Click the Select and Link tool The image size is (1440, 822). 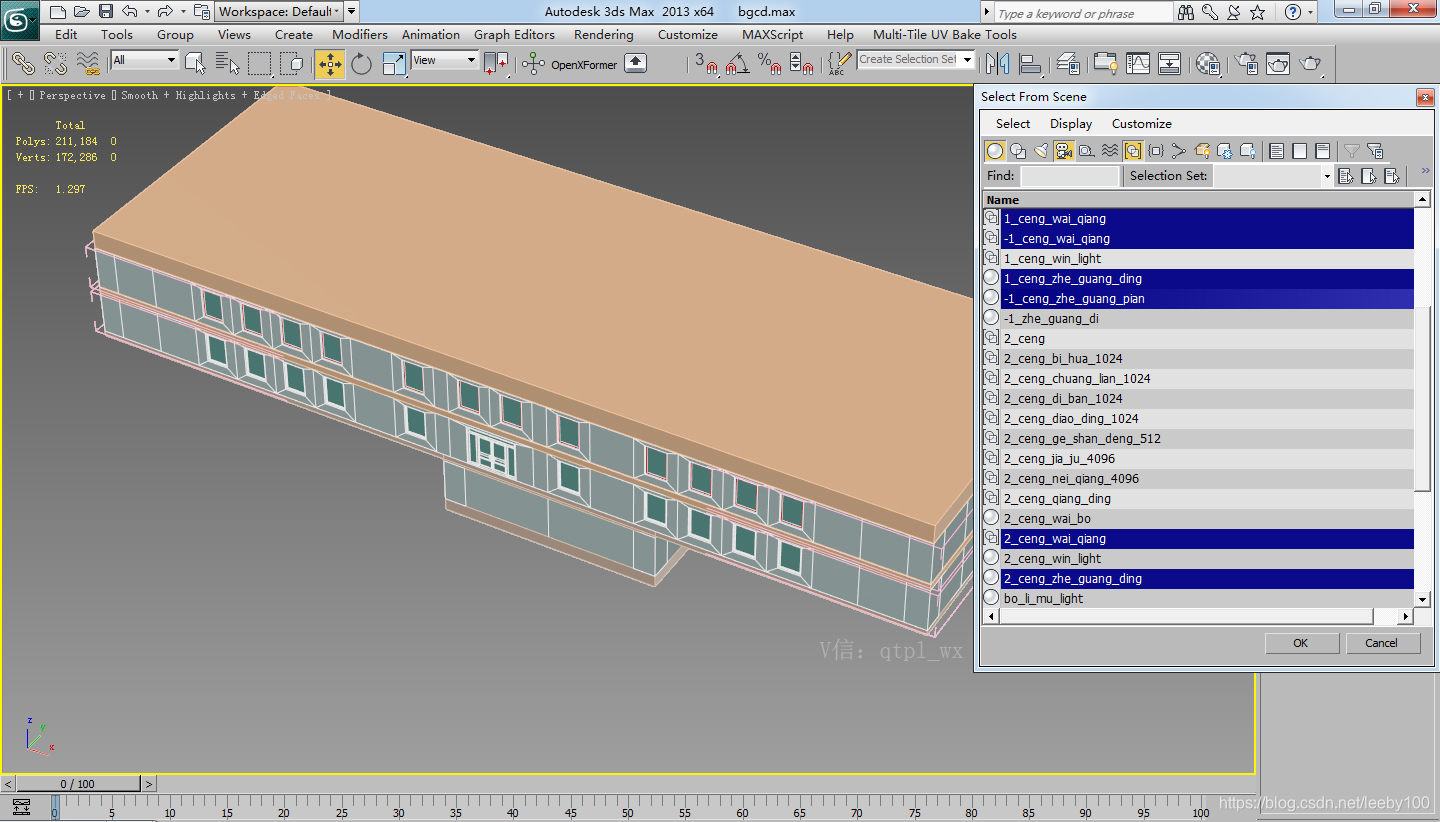point(23,64)
